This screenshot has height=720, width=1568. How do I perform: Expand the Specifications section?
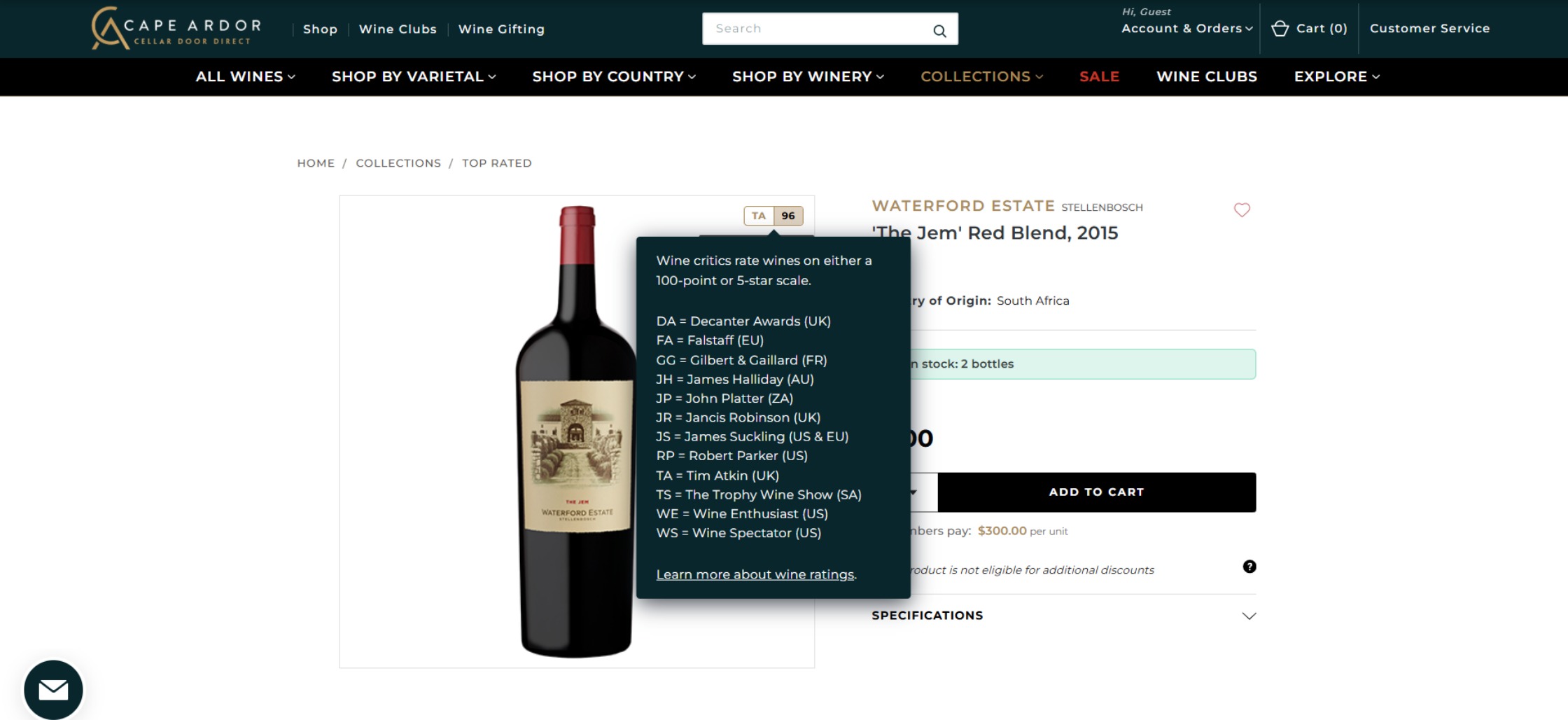tap(1063, 616)
